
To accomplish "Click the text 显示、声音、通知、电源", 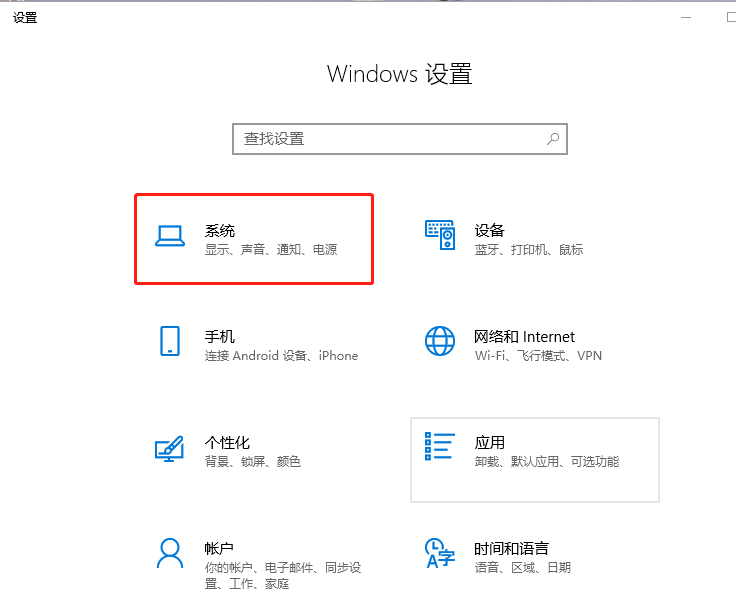I will point(271,250).
